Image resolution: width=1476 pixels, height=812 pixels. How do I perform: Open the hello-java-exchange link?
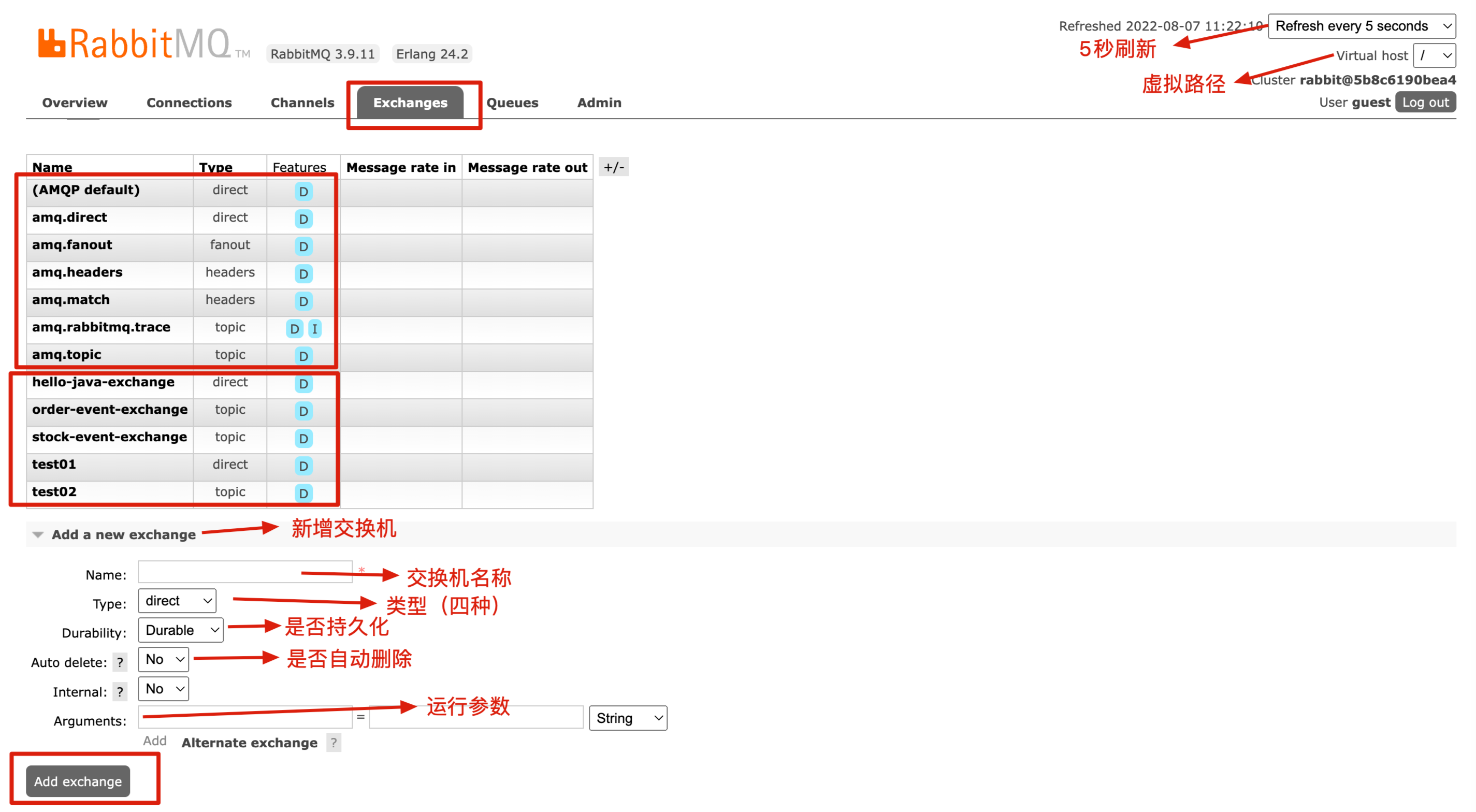pos(103,382)
